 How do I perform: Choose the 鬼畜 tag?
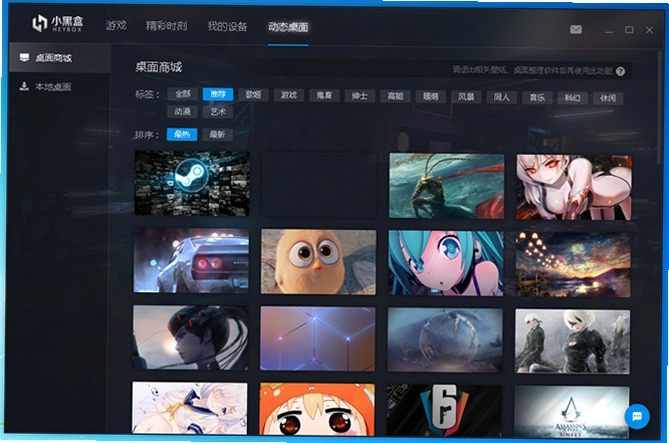point(324,95)
